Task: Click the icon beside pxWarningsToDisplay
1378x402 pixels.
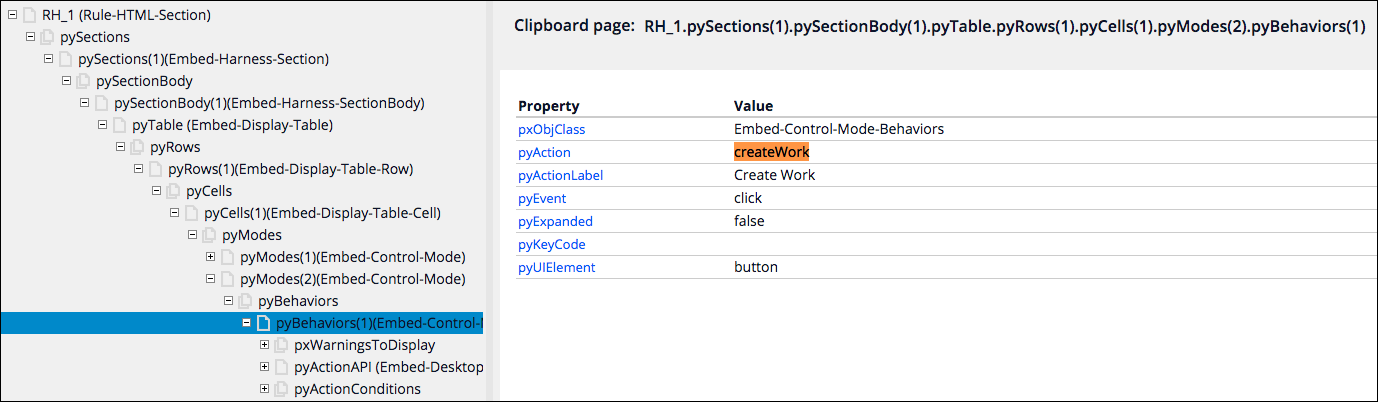Action: pyautogui.click(x=282, y=345)
